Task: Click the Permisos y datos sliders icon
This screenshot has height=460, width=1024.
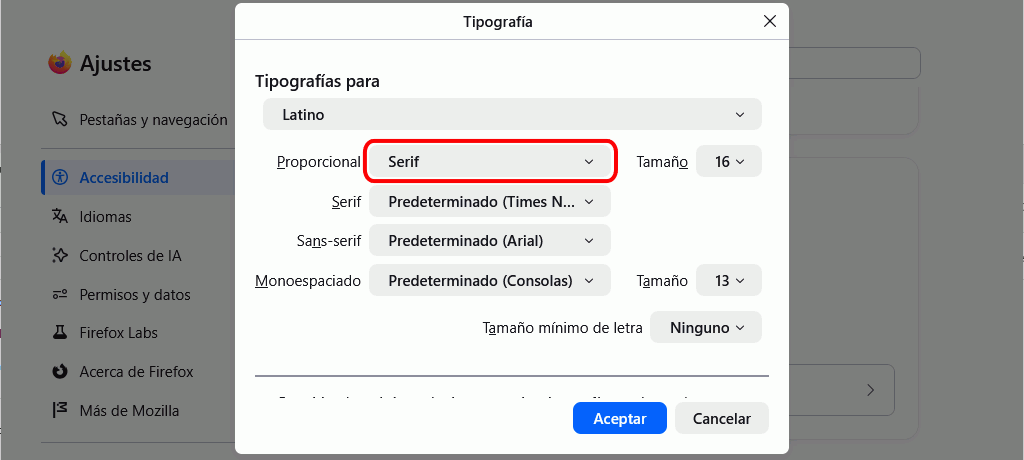Action: (59, 295)
